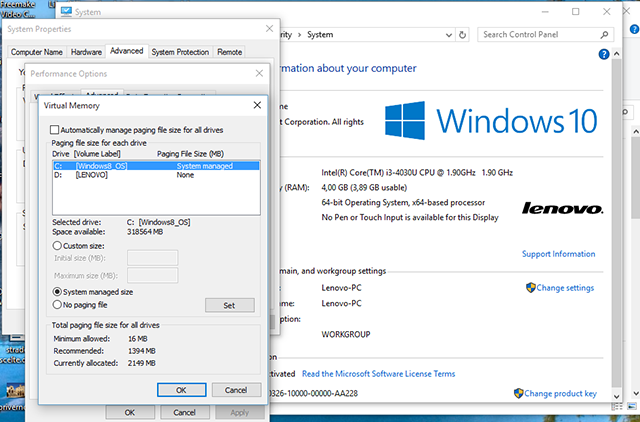Maximize the System window
The image size is (640, 422).
[576, 11]
